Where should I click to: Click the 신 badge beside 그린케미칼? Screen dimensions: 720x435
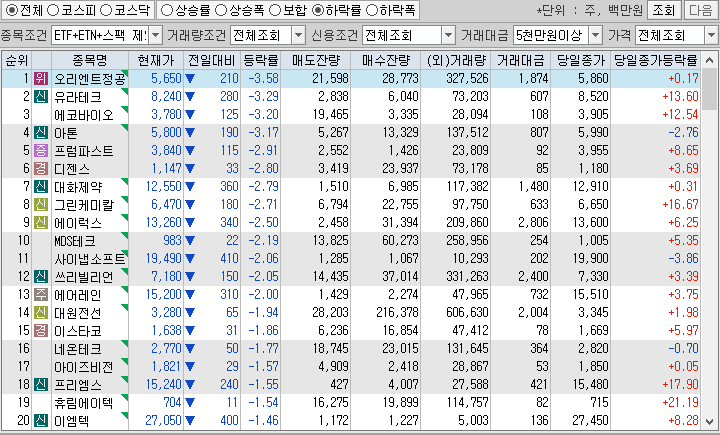click(41, 204)
